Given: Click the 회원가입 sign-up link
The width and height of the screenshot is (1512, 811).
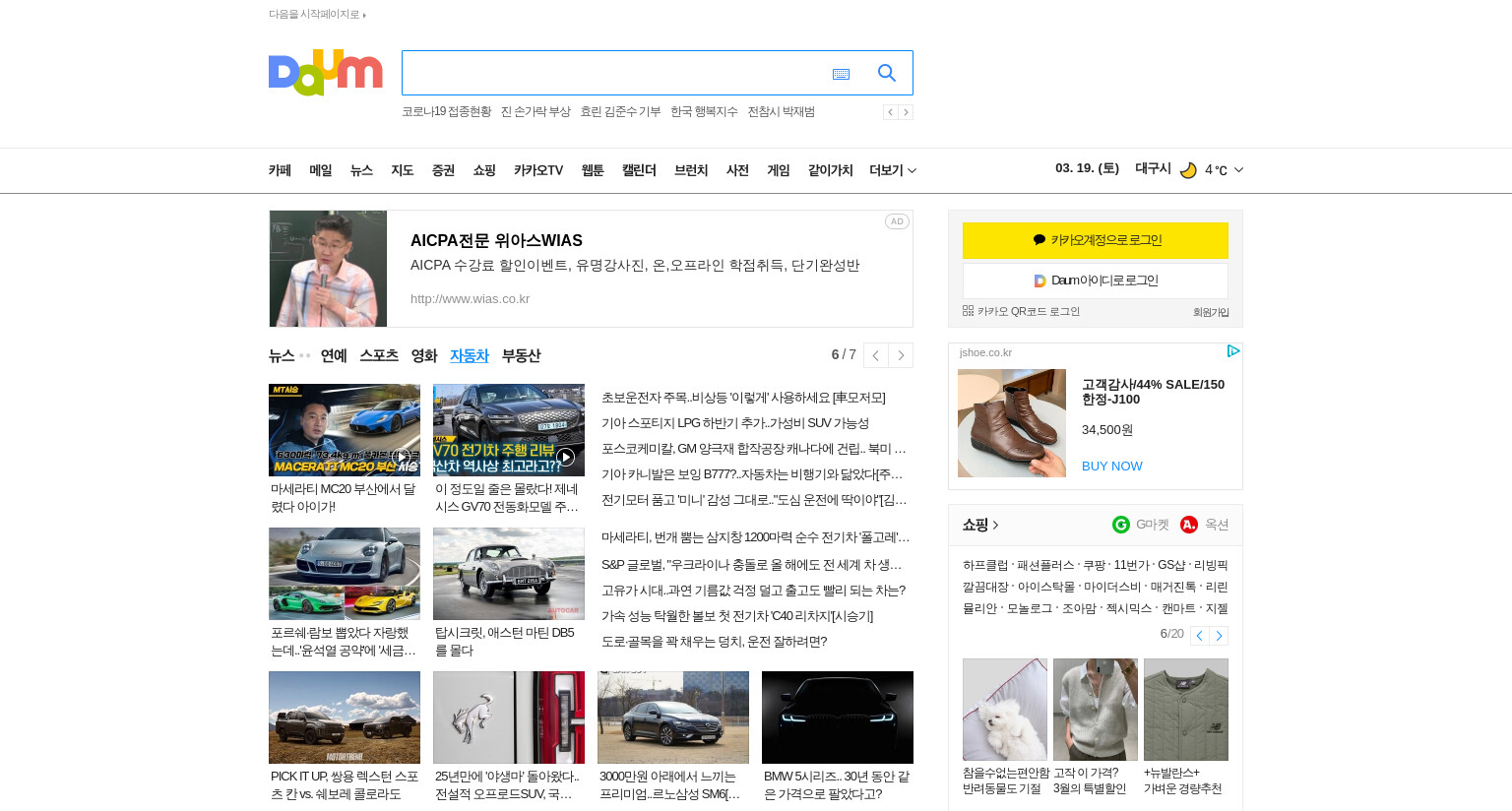Looking at the screenshot, I should [x=1211, y=312].
